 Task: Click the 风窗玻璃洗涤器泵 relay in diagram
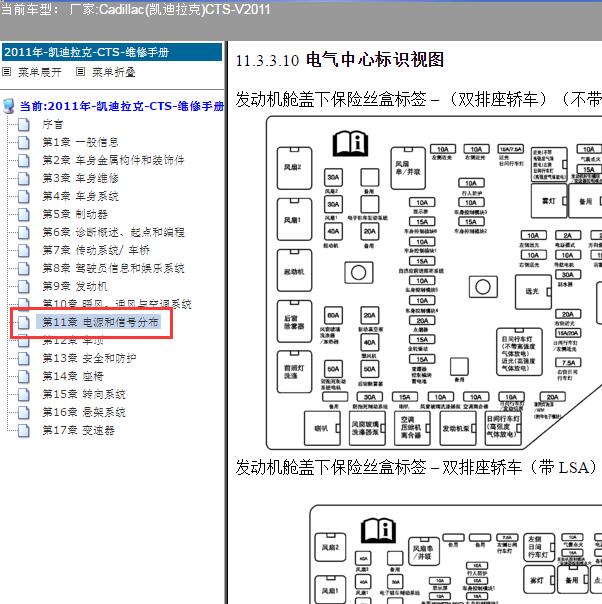tap(367, 428)
